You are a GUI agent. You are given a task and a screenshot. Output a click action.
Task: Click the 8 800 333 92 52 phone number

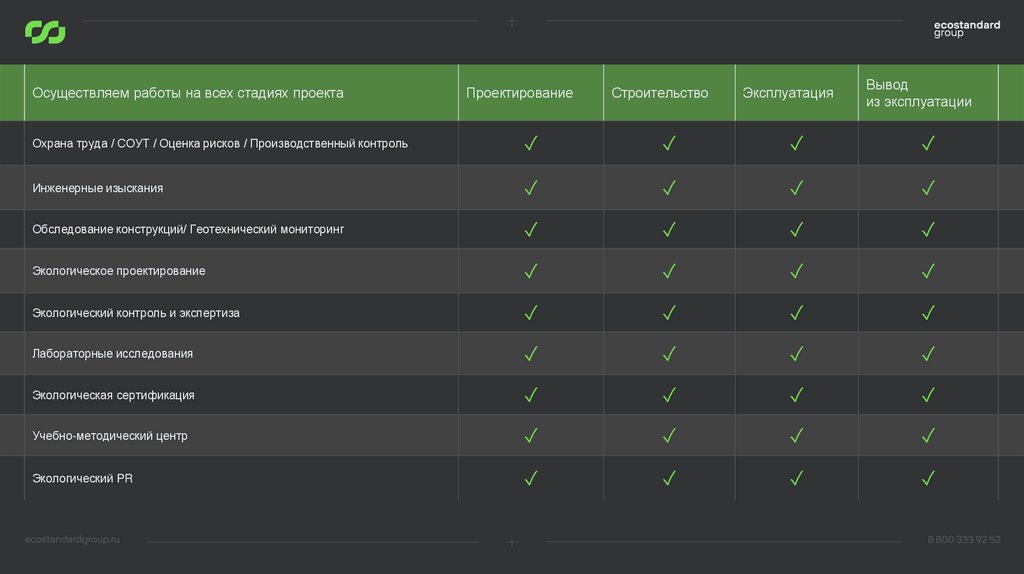pyautogui.click(x=964, y=540)
